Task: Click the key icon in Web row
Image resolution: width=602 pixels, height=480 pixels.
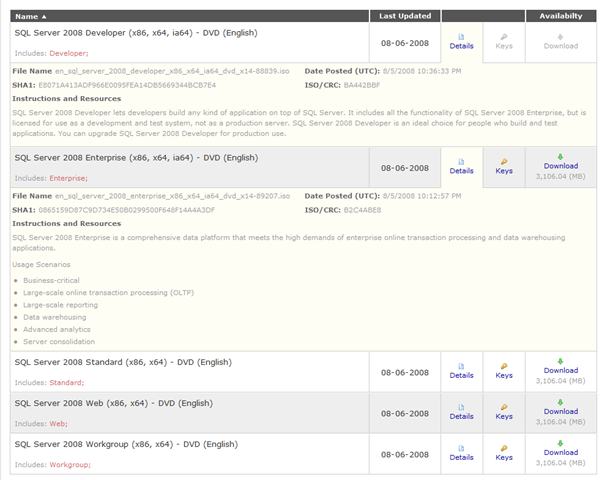Action: (504, 407)
